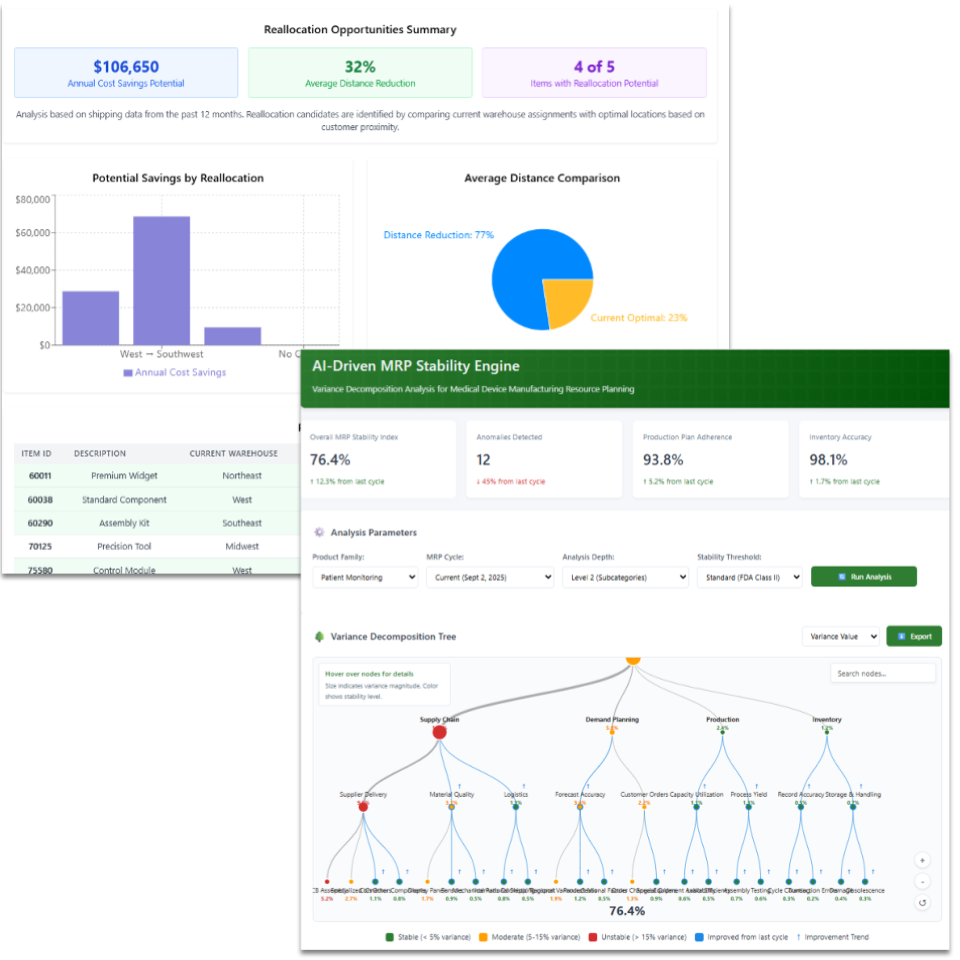This screenshot has width=960, height=960.
Task: Reset the tree view using the circular arrow icon
Action: 922,903
